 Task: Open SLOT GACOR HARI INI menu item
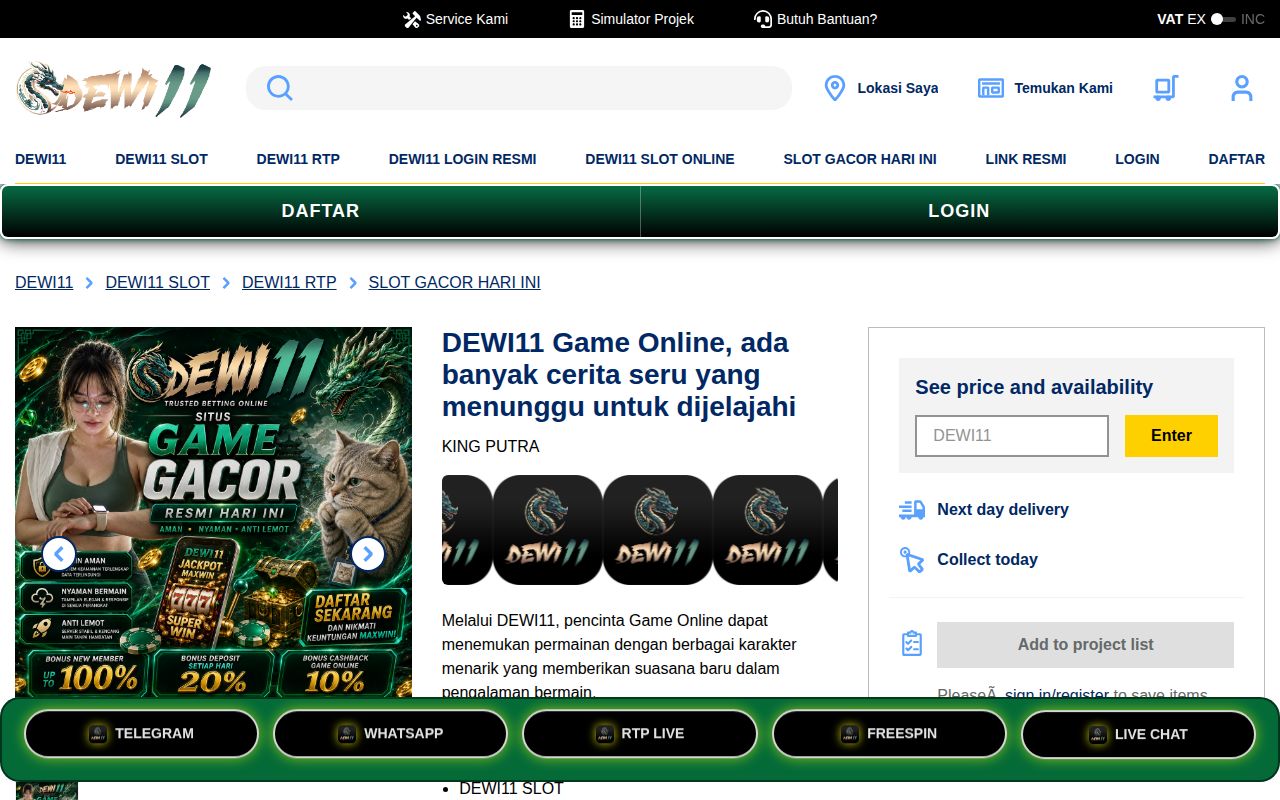click(x=860, y=159)
